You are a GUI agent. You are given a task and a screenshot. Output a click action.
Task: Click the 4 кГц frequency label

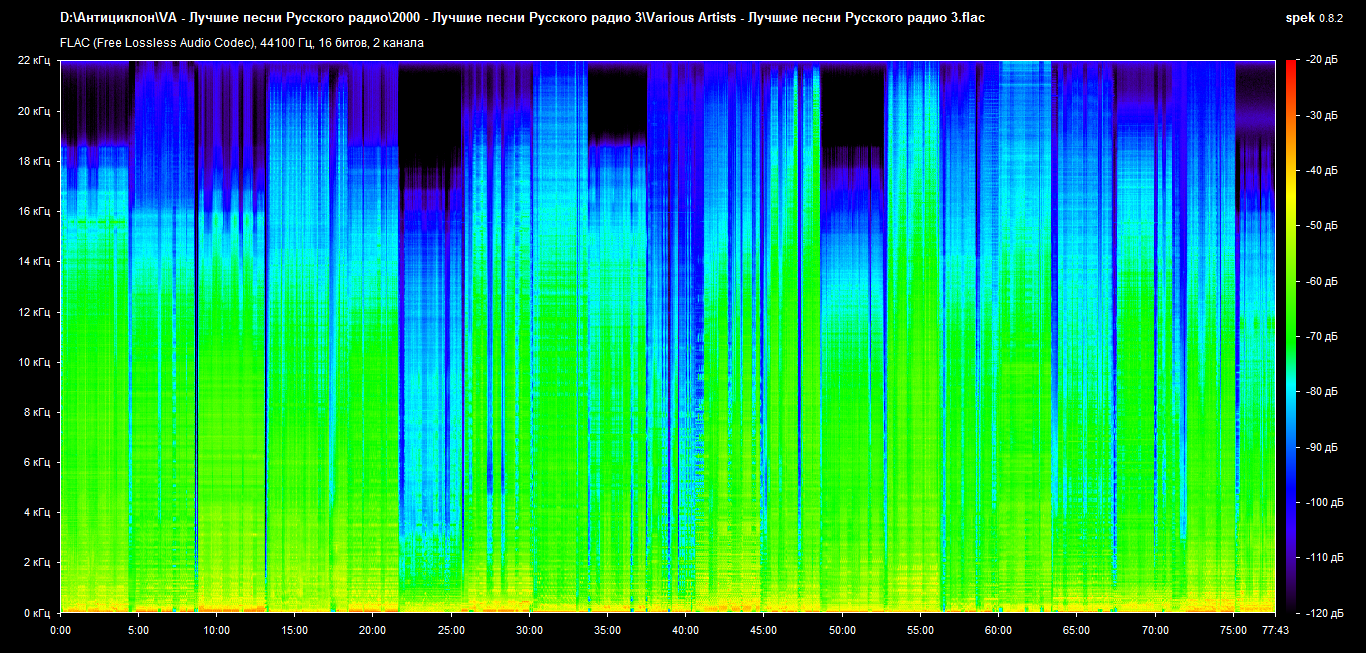click(x=38, y=512)
